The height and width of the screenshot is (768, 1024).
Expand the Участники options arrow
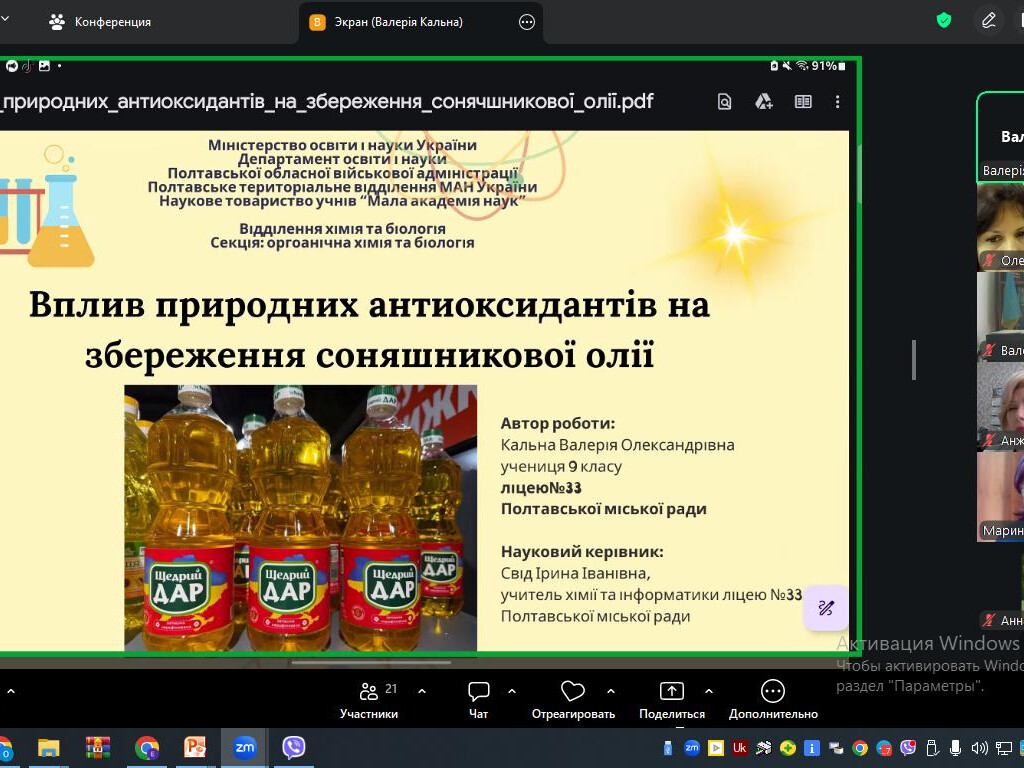(422, 691)
